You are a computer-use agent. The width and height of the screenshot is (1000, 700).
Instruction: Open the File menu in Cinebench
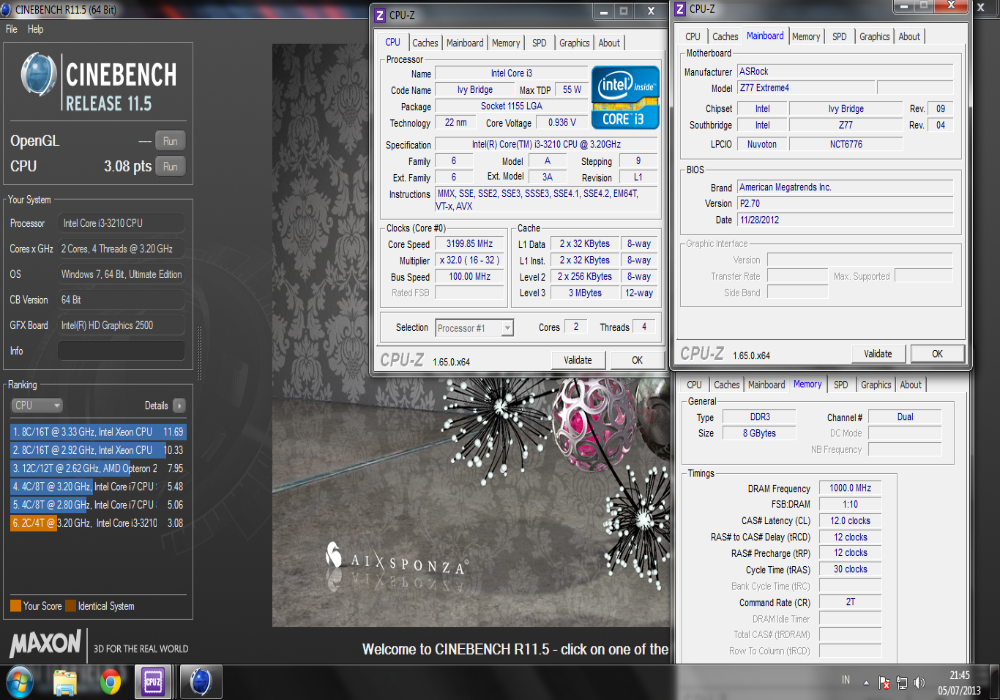tap(11, 29)
